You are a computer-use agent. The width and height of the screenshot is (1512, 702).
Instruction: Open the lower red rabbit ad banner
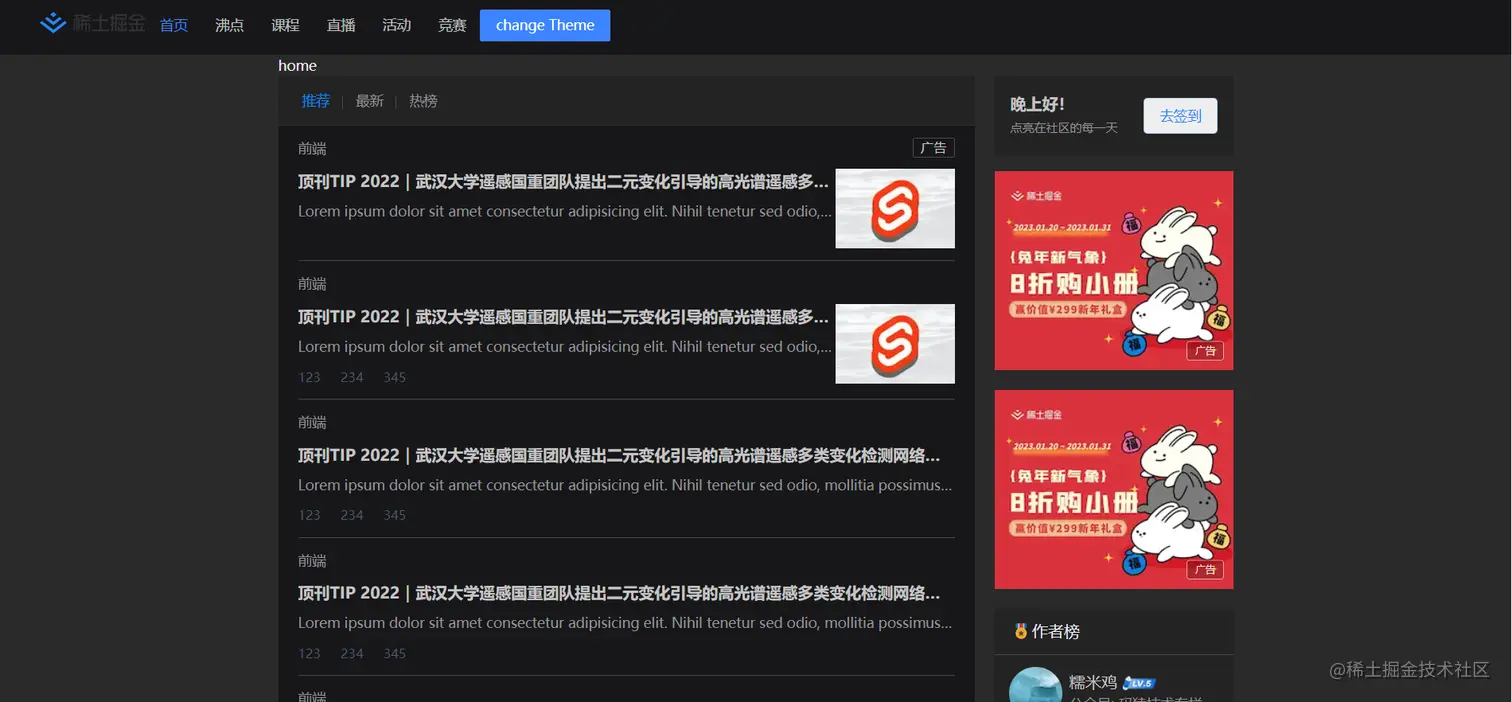pyautogui.click(x=1114, y=489)
